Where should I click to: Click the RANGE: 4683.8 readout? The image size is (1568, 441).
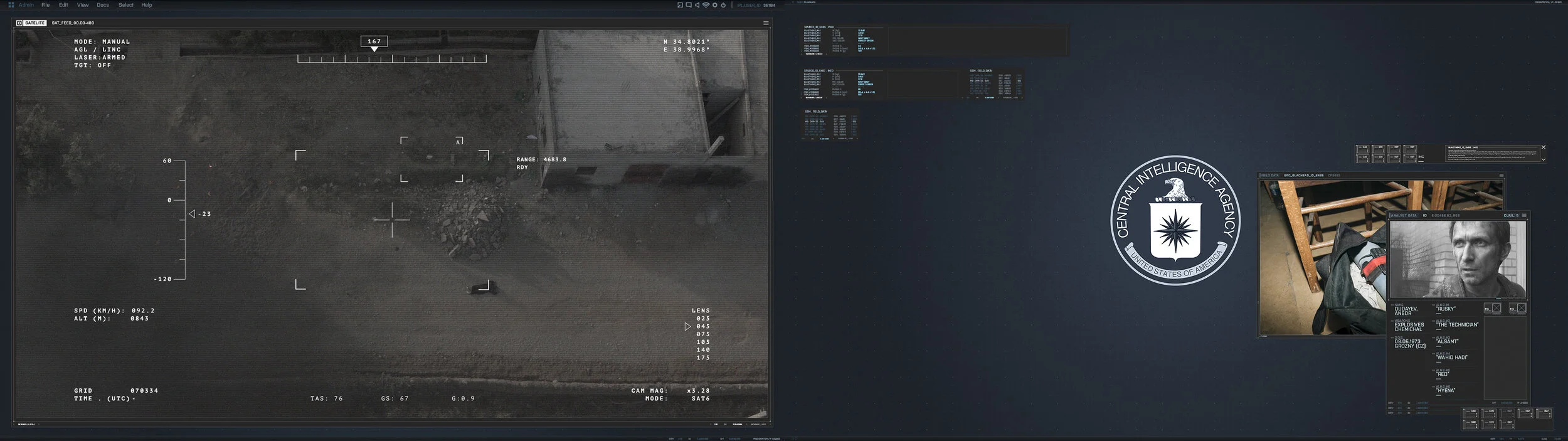[x=541, y=159]
